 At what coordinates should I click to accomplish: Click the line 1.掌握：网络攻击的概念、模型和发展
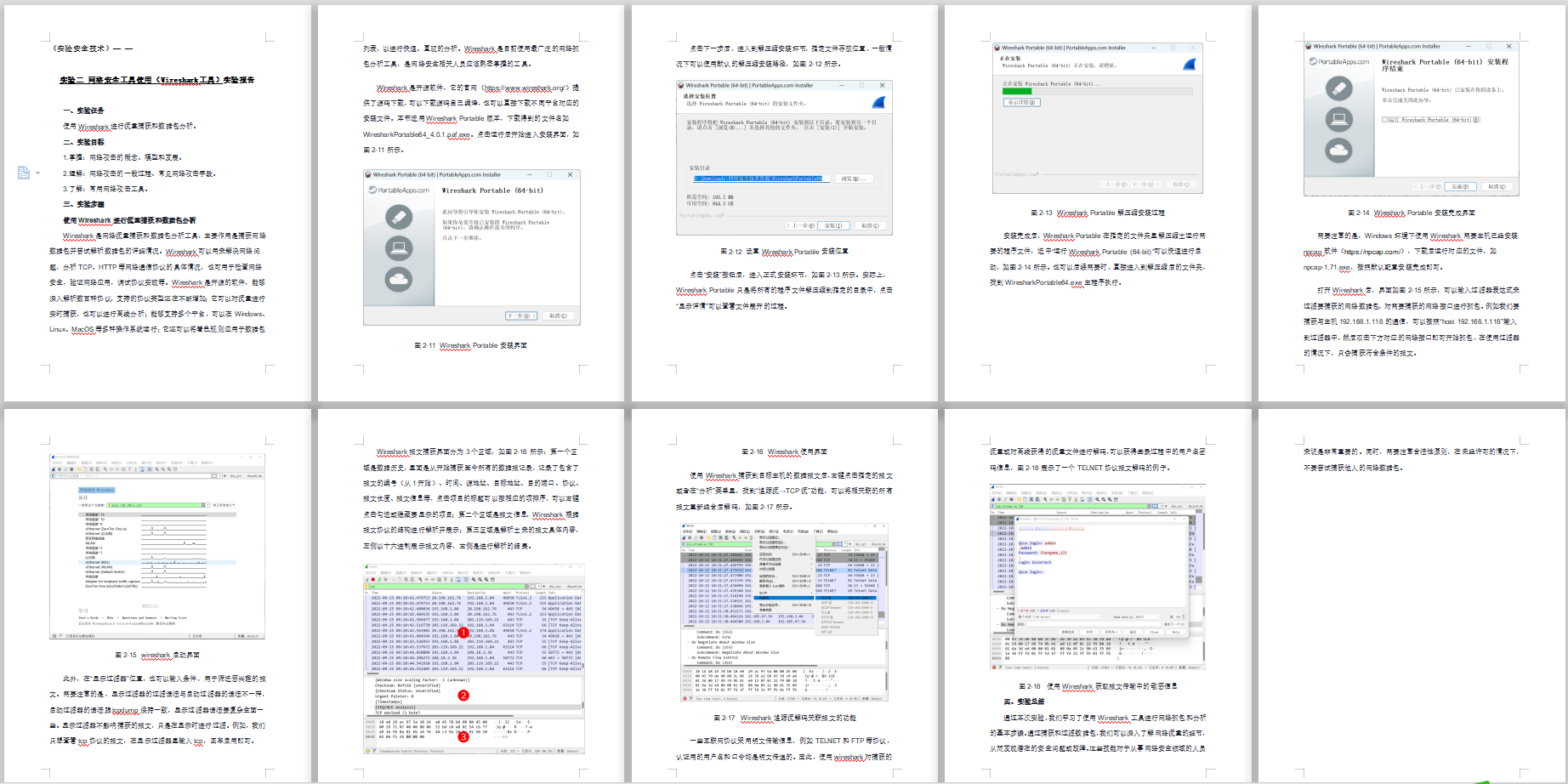click(x=122, y=157)
